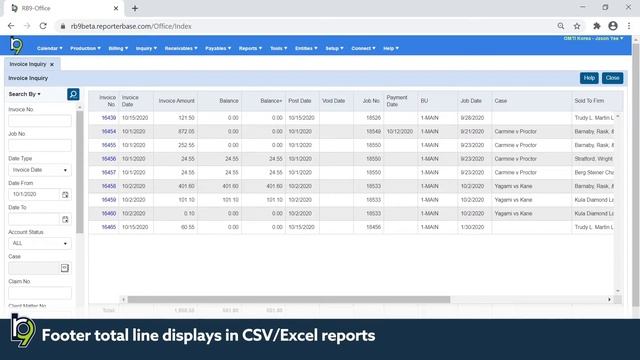This screenshot has width=640, height=360.
Task: Click the right arrow of the horizontal scrollbar
Action: click(x=609, y=300)
